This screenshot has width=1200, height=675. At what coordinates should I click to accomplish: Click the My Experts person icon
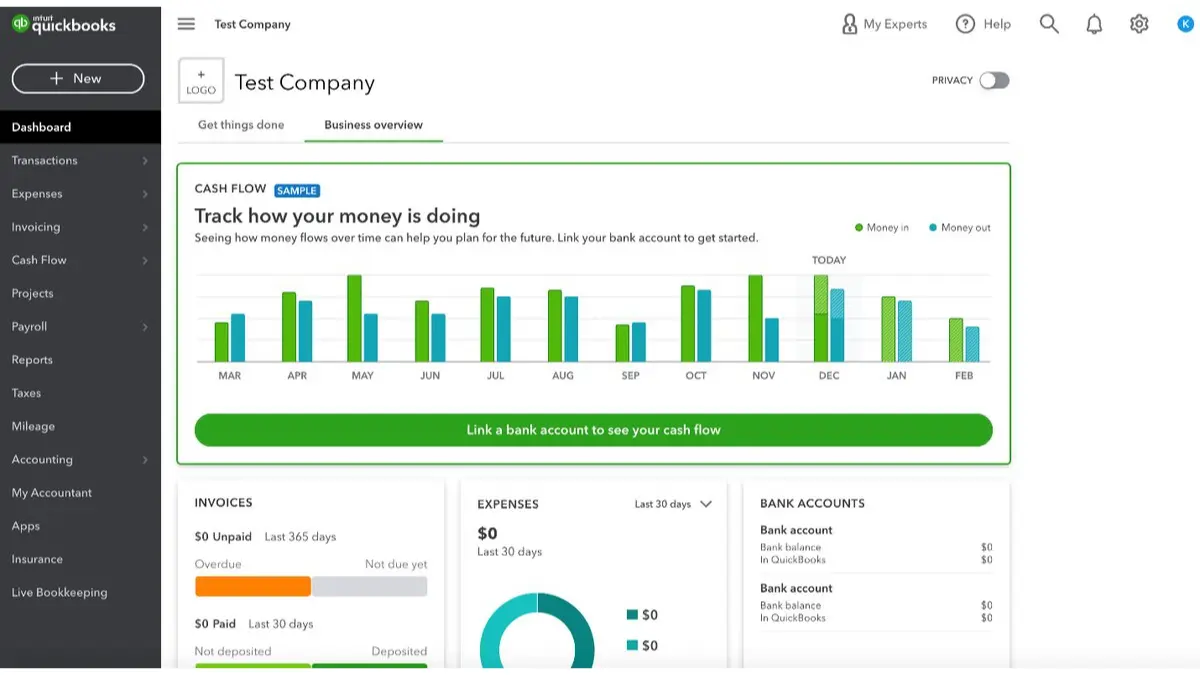(x=848, y=23)
